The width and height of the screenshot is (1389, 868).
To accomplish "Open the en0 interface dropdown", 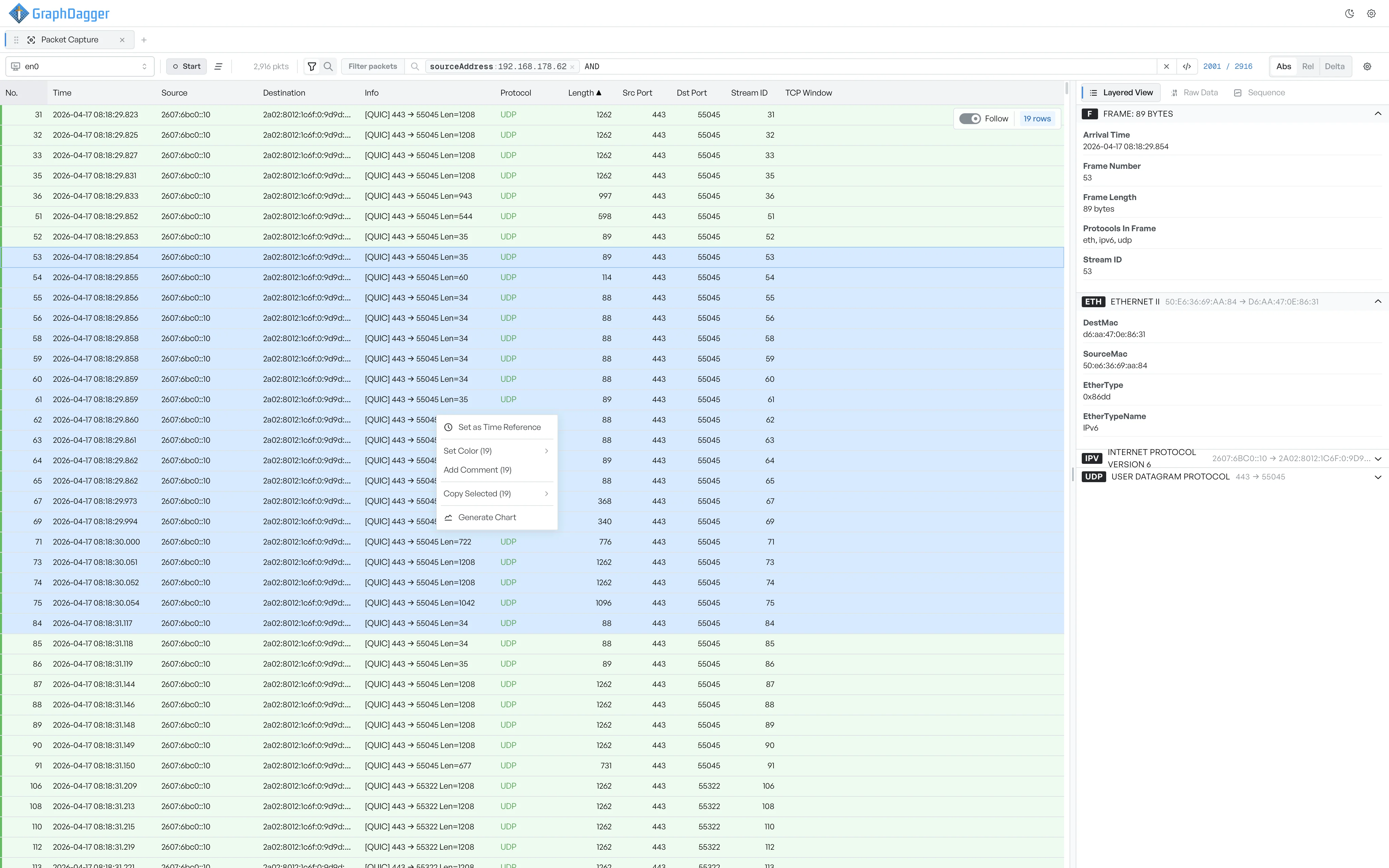I will (x=80, y=66).
